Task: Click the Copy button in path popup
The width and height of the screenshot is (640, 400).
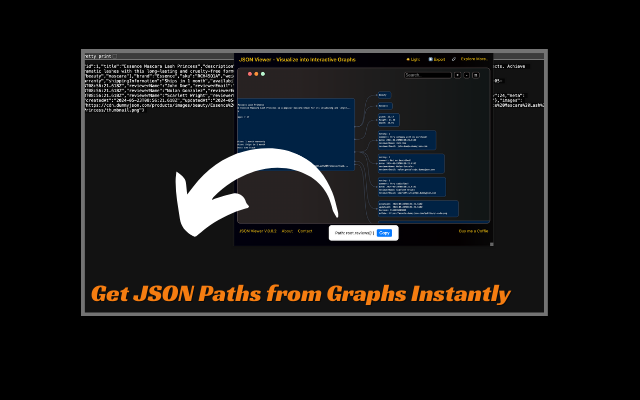Action: tap(384, 233)
